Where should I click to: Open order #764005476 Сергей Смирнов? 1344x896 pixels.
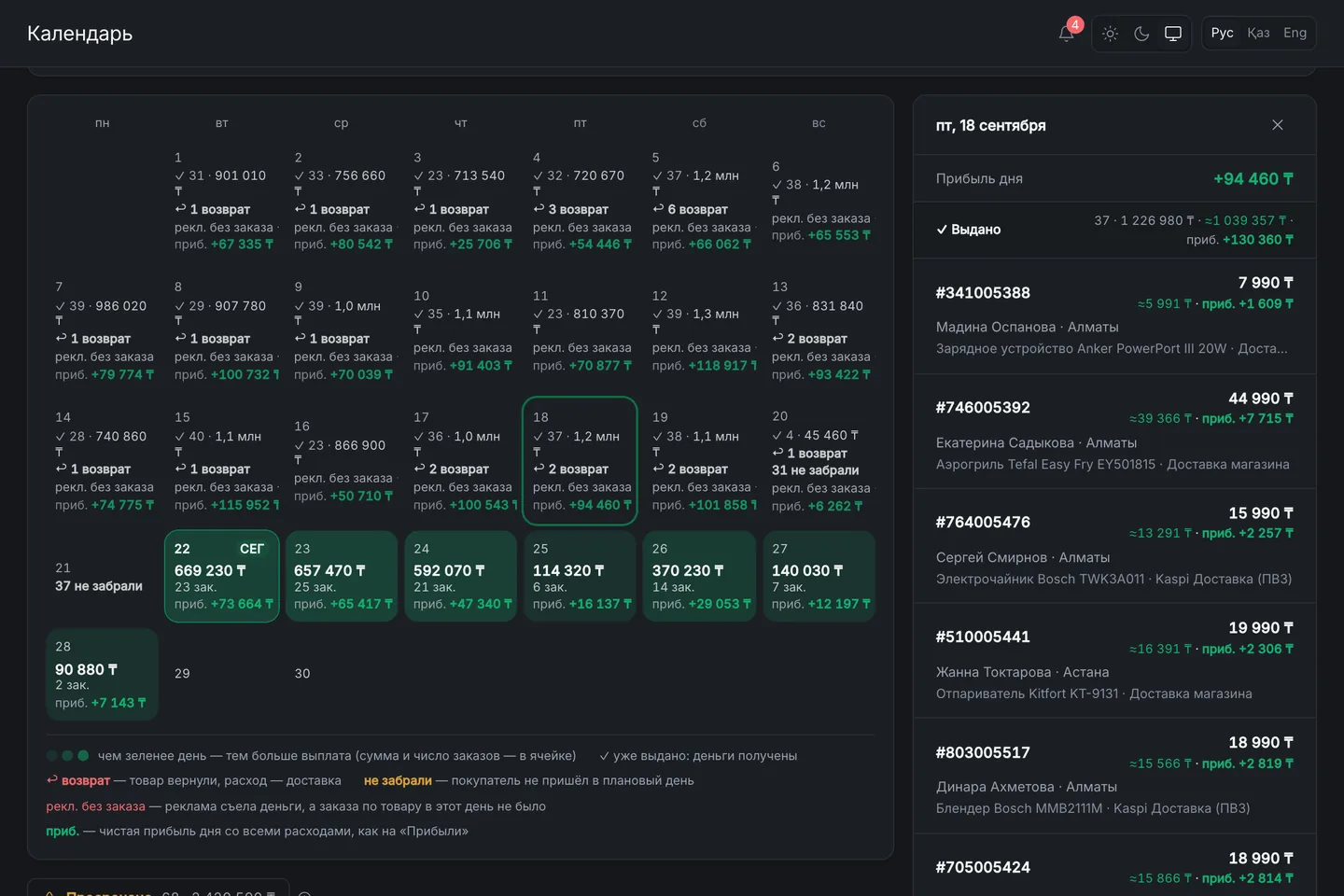click(x=1114, y=546)
